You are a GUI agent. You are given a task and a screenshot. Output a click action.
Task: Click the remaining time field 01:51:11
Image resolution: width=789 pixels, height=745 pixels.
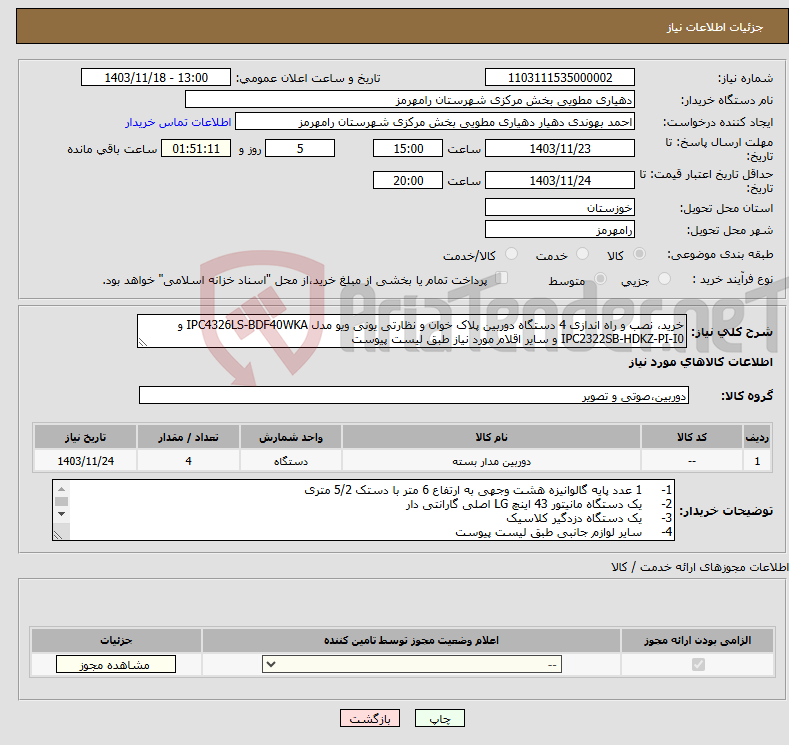(196, 148)
